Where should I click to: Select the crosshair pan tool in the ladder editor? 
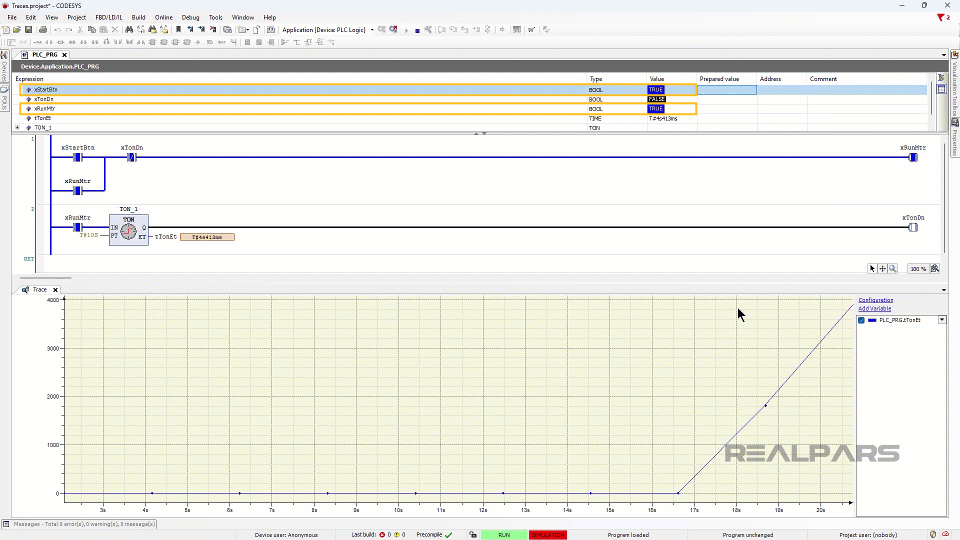pyautogui.click(x=882, y=268)
